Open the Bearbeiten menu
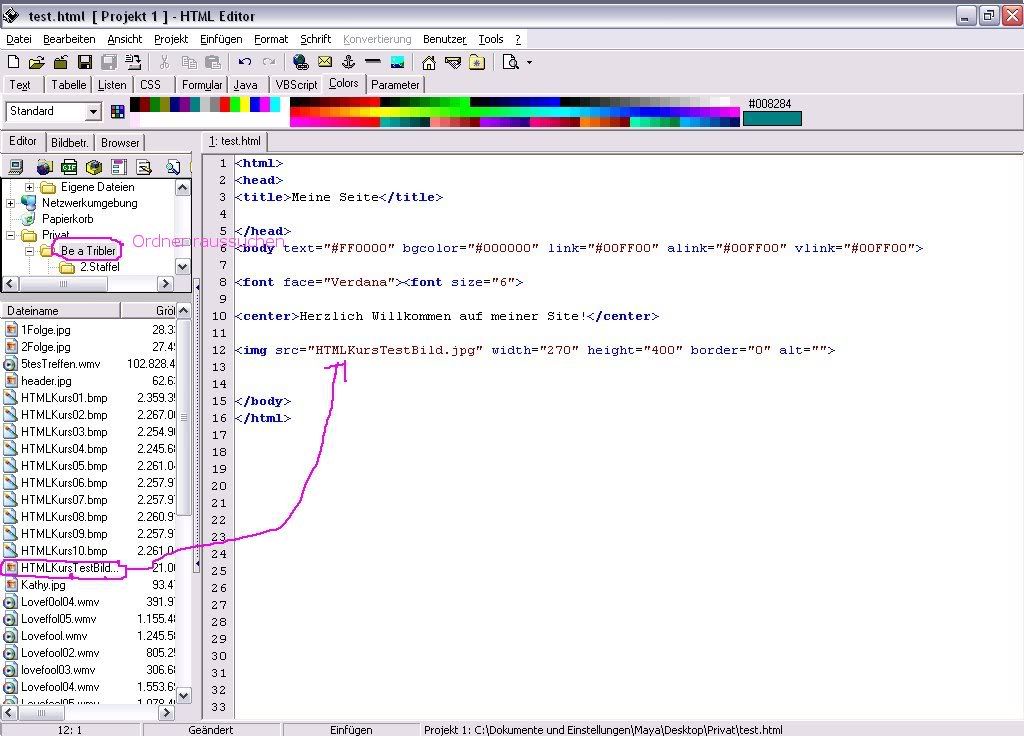Screen dimensions: 1024x736 pos(69,39)
